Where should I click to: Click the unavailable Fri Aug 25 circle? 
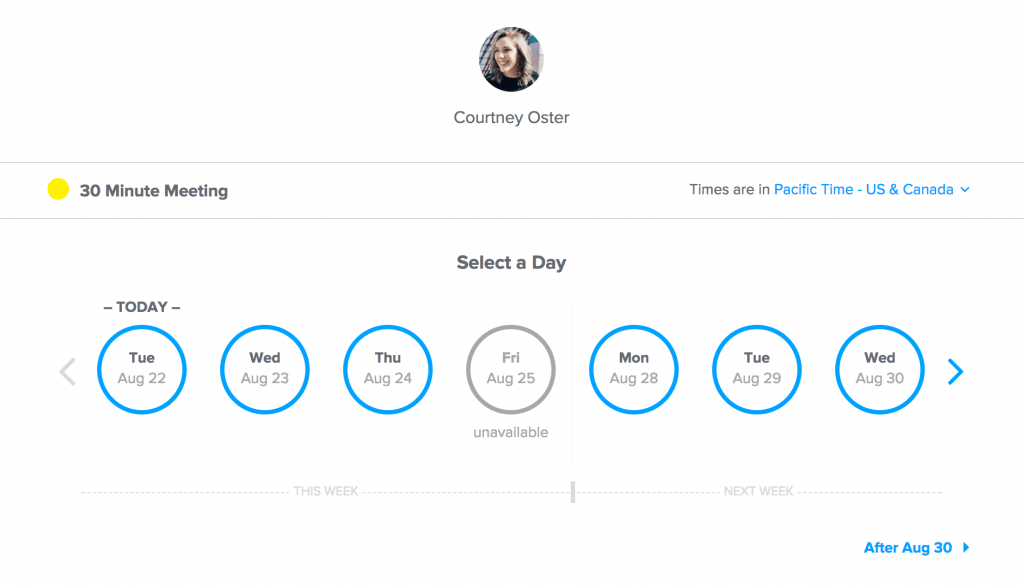click(510, 369)
